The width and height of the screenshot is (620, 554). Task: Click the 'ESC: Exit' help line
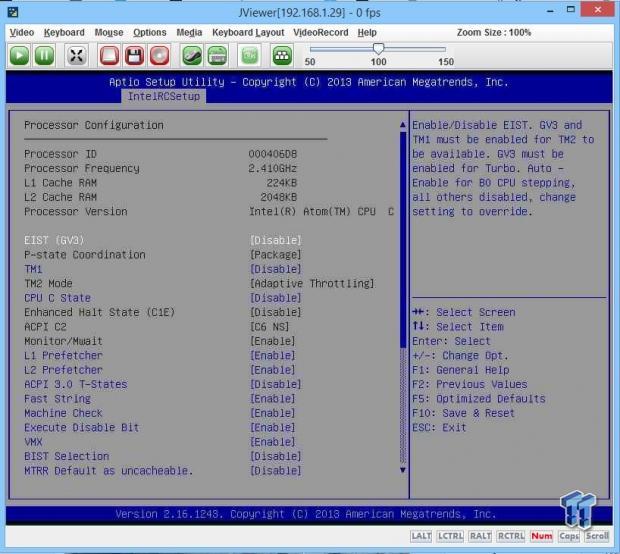pos(439,427)
